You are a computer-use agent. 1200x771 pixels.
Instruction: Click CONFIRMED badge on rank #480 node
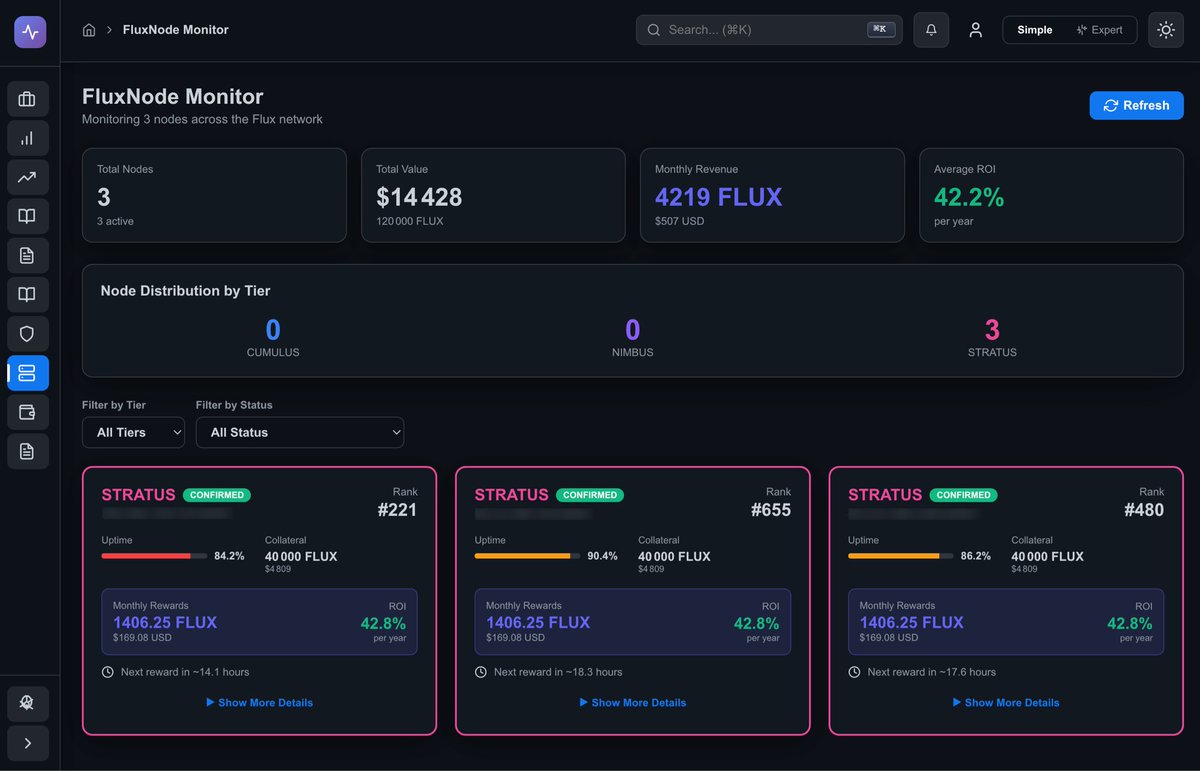964,495
